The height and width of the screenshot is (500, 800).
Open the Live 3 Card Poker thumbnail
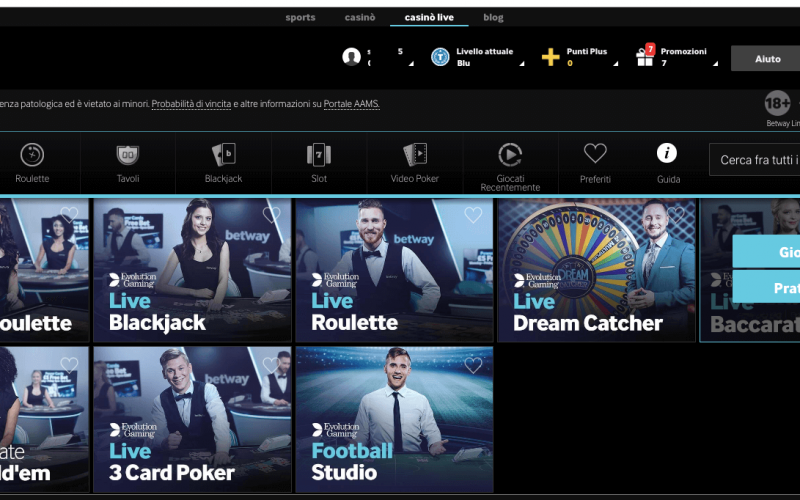tap(192, 419)
